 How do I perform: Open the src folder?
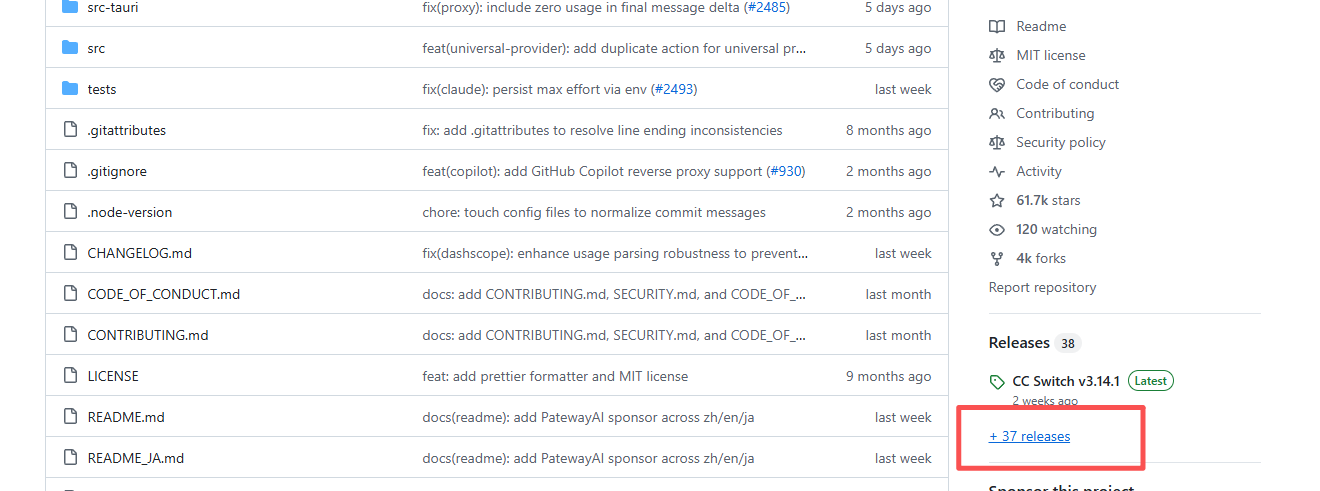pyautogui.click(x=96, y=48)
